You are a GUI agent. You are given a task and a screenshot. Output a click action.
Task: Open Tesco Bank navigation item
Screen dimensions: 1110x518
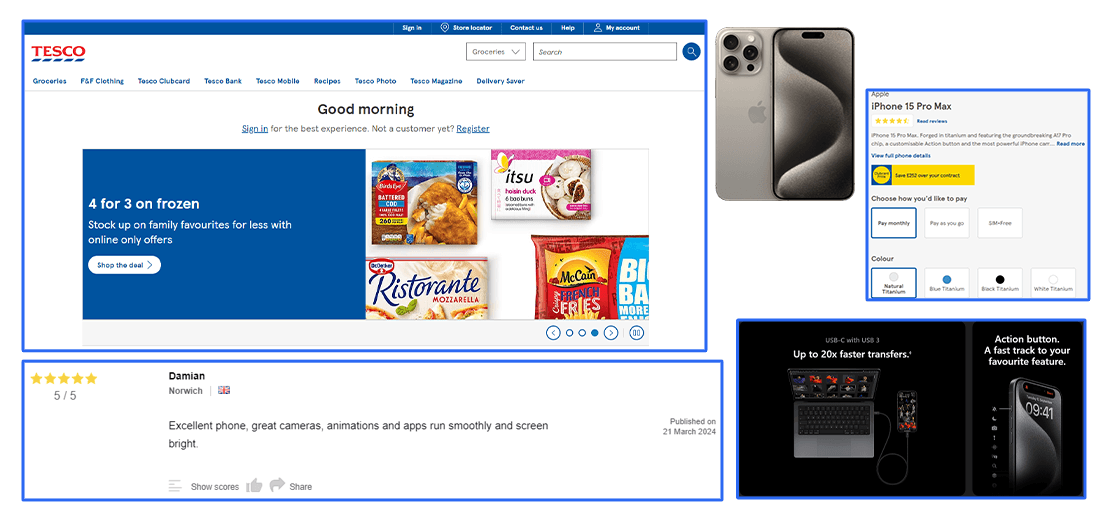coord(223,81)
